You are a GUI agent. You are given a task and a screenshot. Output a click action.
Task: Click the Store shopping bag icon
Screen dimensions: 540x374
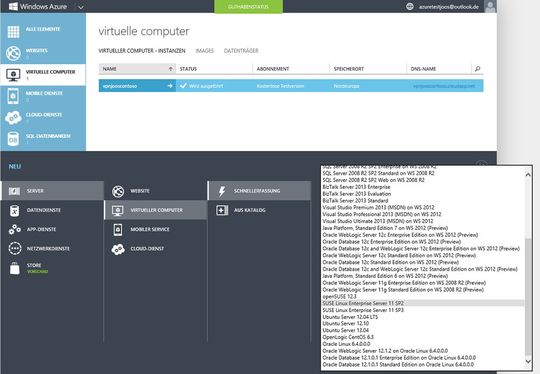click(x=15, y=268)
